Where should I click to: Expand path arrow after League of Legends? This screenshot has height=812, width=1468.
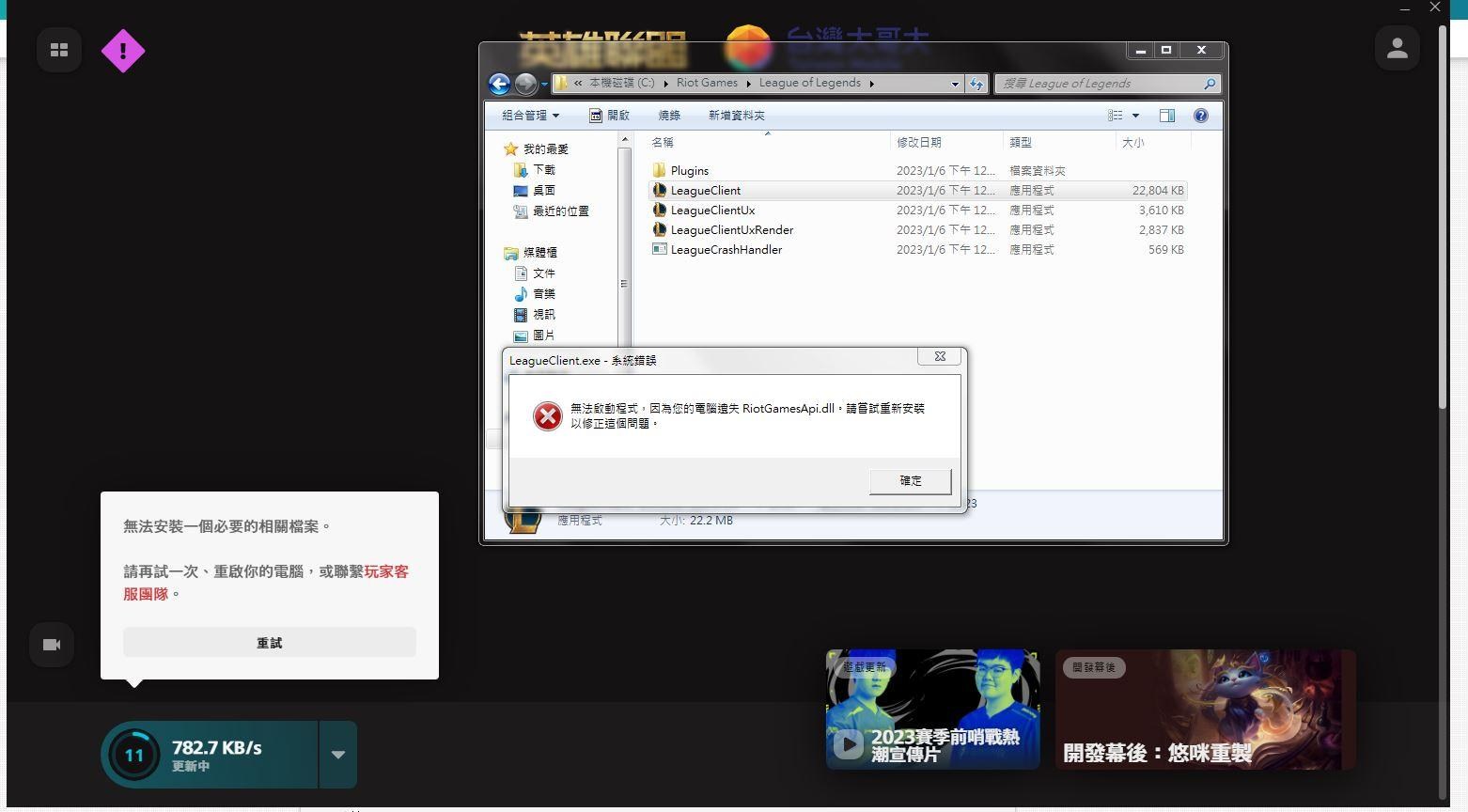(x=871, y=84)
